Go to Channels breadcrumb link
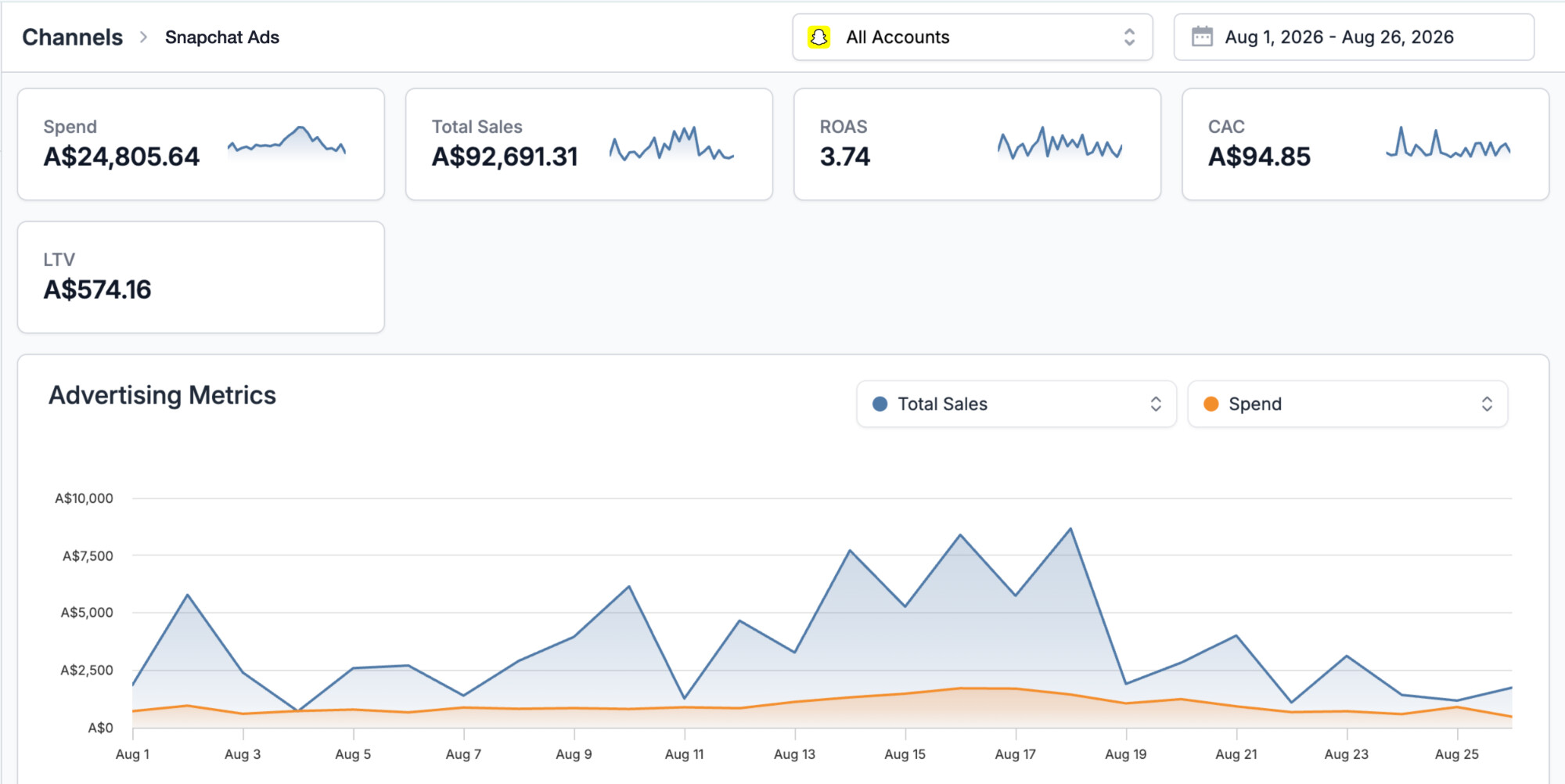The image size is (1565, 784). tap(72, 37)
